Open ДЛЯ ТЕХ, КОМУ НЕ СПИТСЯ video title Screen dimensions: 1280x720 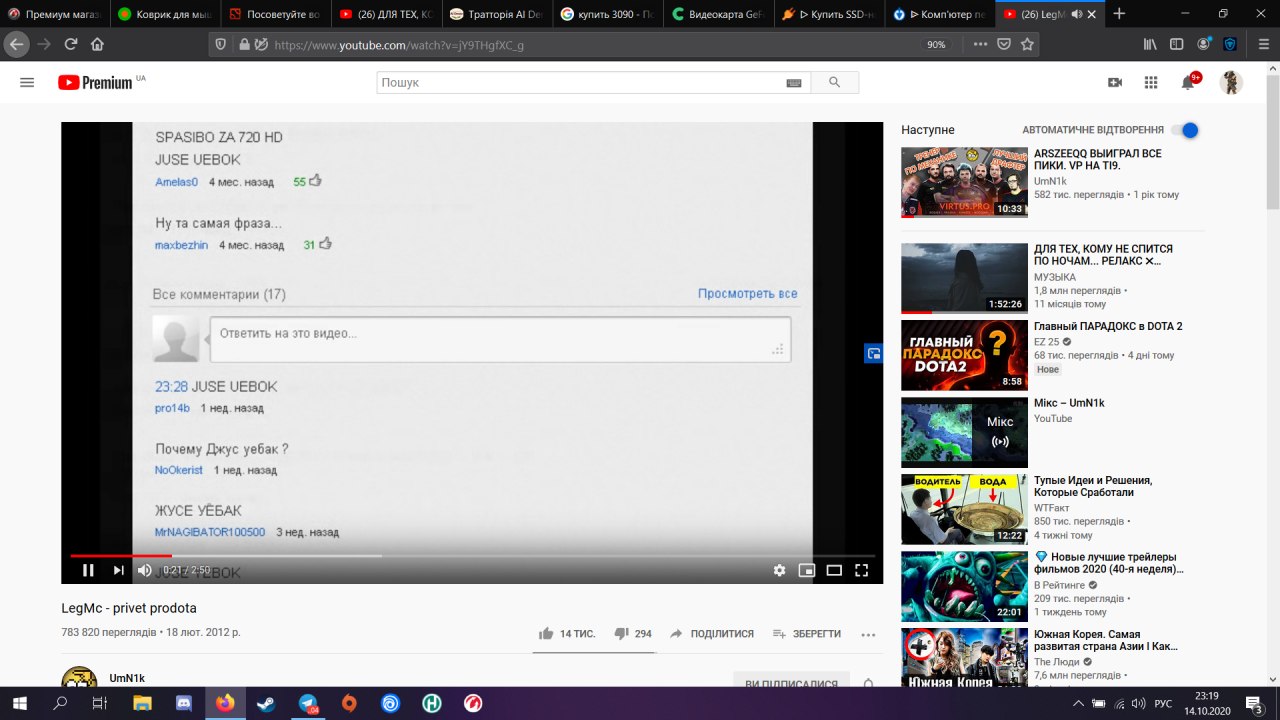click(x=1103, y=255)
